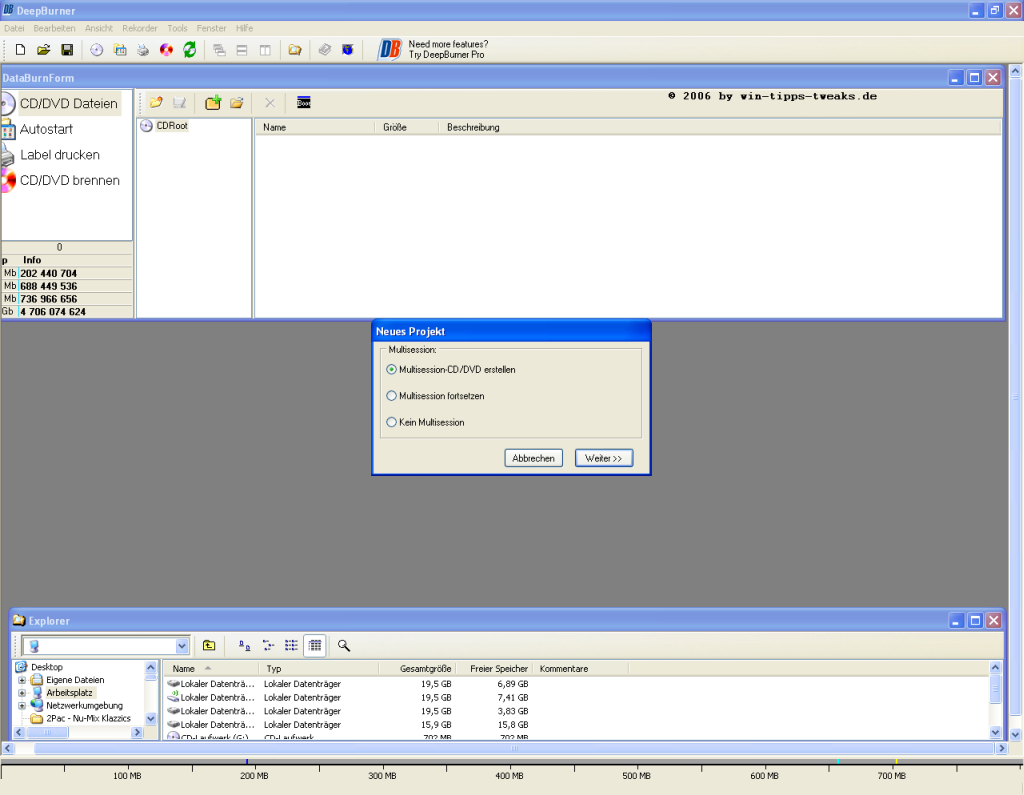Switch Explorer to large icons view
The height and width of the screenshot is (795, 1024).
click(x=244, y=645)
